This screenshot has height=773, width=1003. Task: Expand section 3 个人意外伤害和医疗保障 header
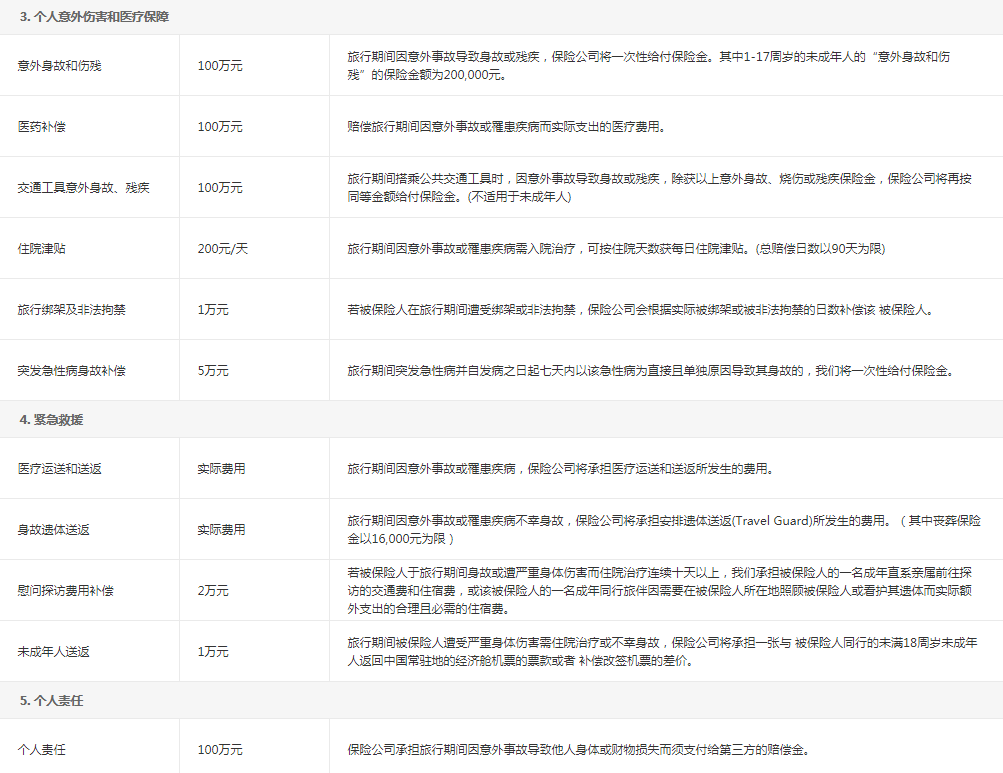click(84, 17)
